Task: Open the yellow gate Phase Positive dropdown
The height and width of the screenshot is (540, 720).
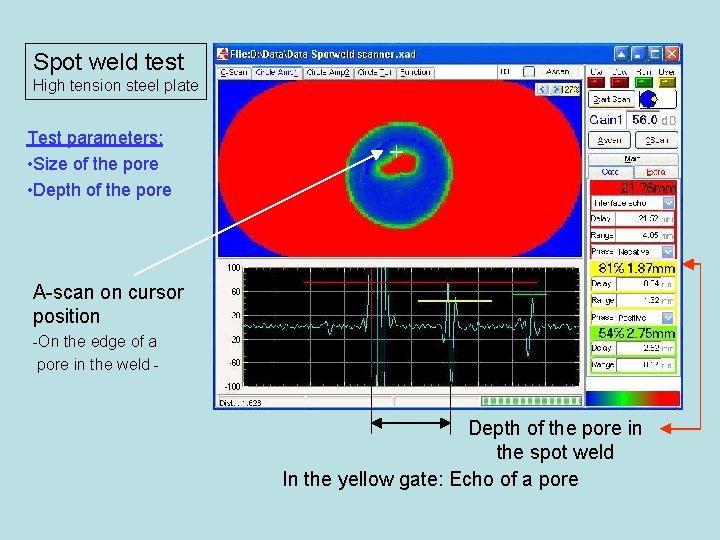Action: coord(668,317)
